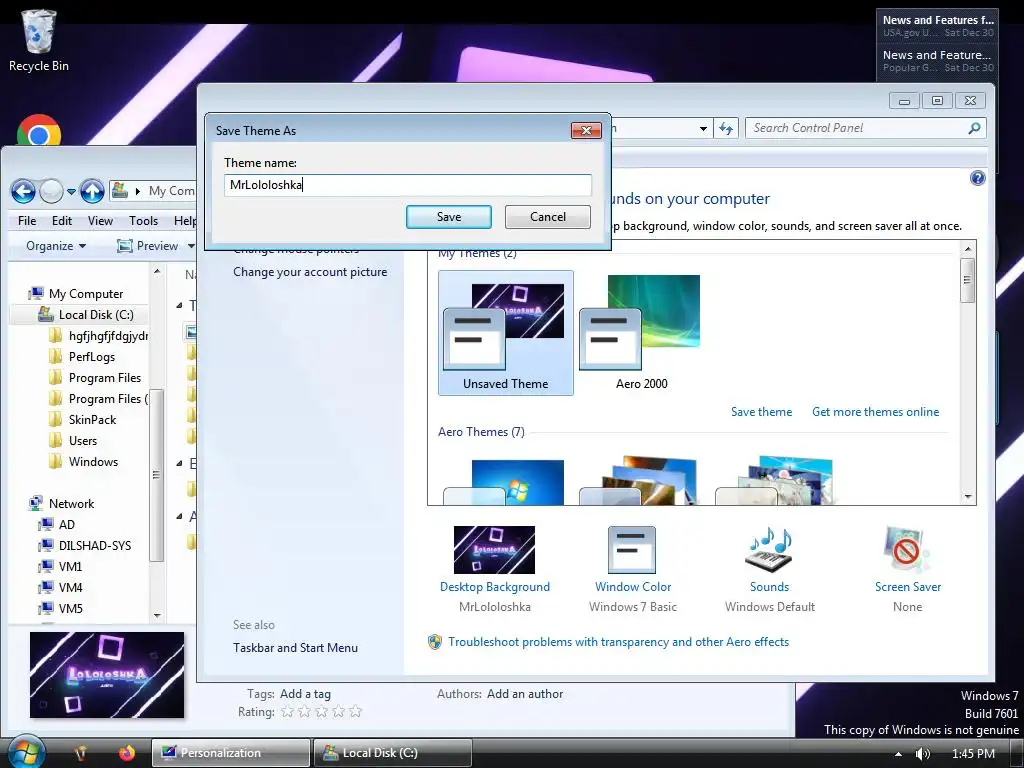Open Google Chrome desktop icon
The image size is (1024, 768).
[x=39, y=131]
